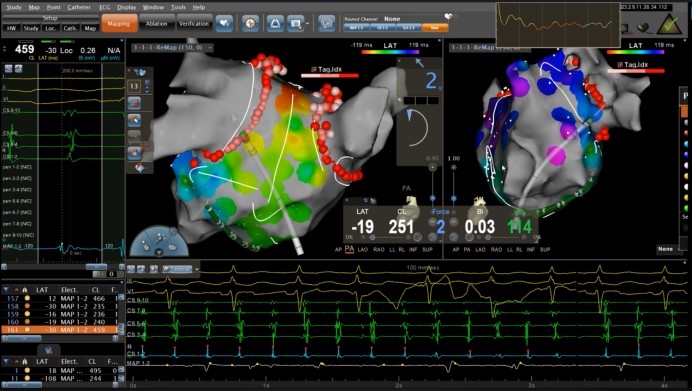692x391 pixels.
Task: Open the dropdown arrow next to camera icon
Action: (307, 23)
